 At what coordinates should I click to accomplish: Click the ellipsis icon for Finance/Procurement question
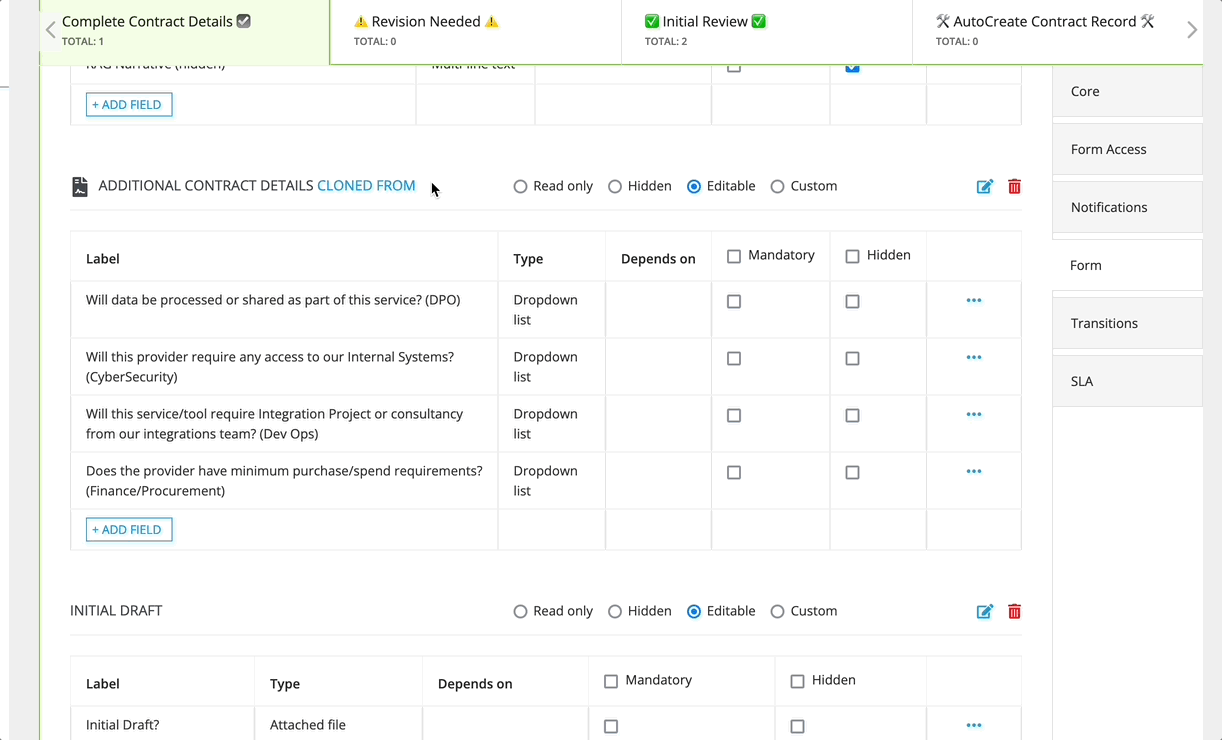(x=974, y=471)
